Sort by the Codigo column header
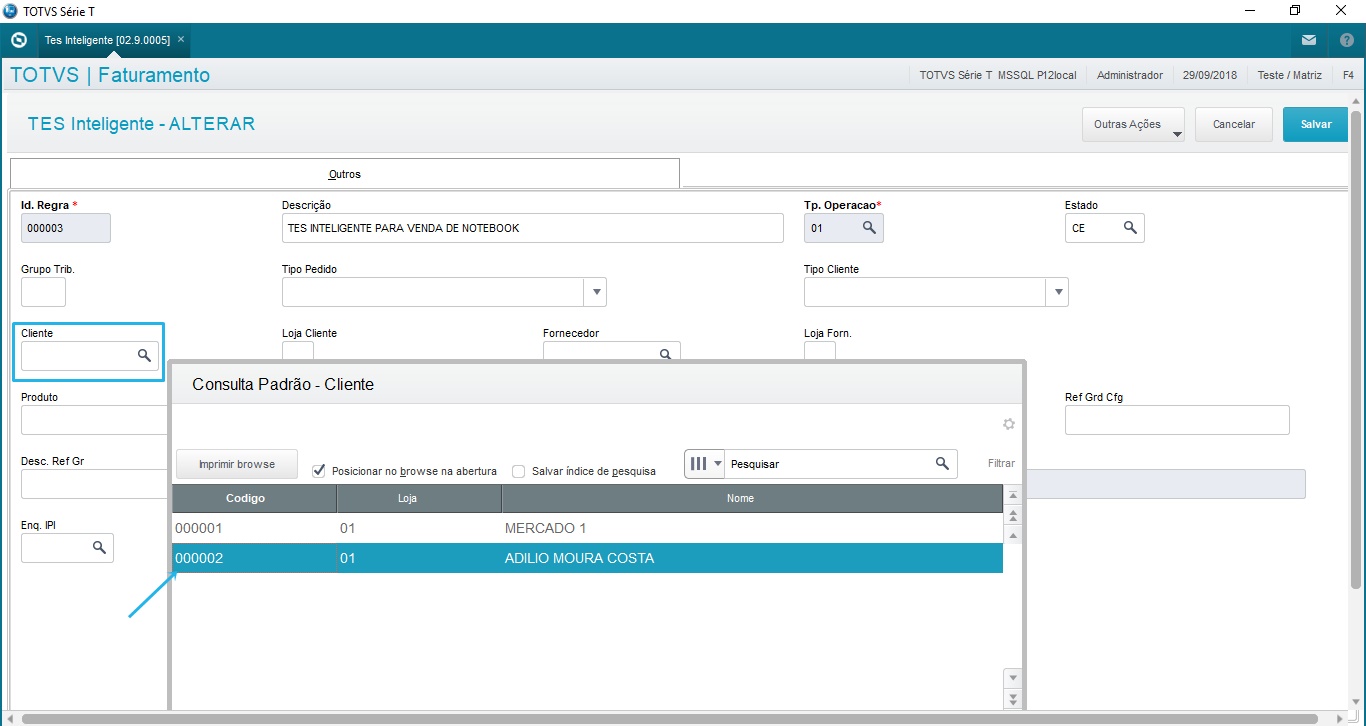 click(254, 498)
